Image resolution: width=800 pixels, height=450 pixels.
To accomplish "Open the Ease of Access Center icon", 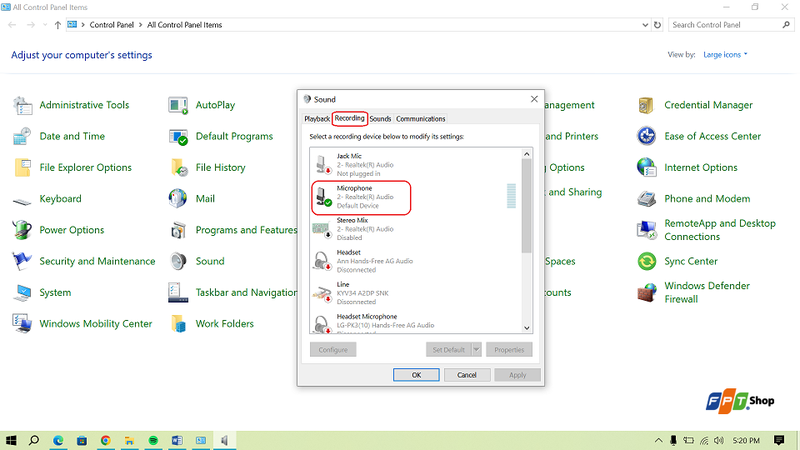I will (x=646, y=136).
